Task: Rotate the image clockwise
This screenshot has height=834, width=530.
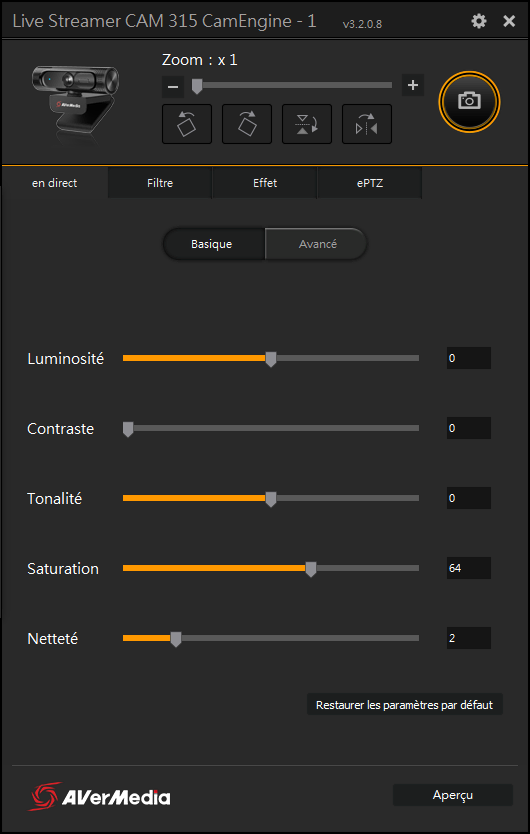Action: [x=247, y=124]
